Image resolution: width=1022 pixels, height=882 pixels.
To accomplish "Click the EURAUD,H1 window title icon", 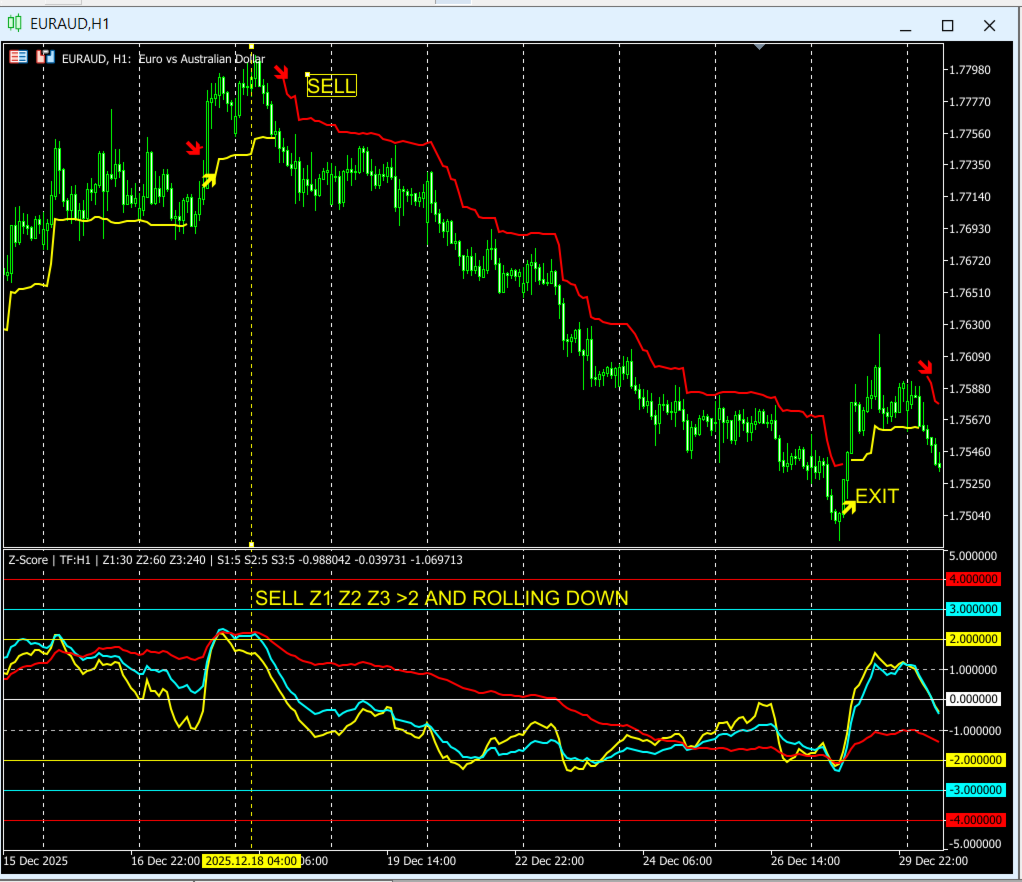I will click(14, 23).
